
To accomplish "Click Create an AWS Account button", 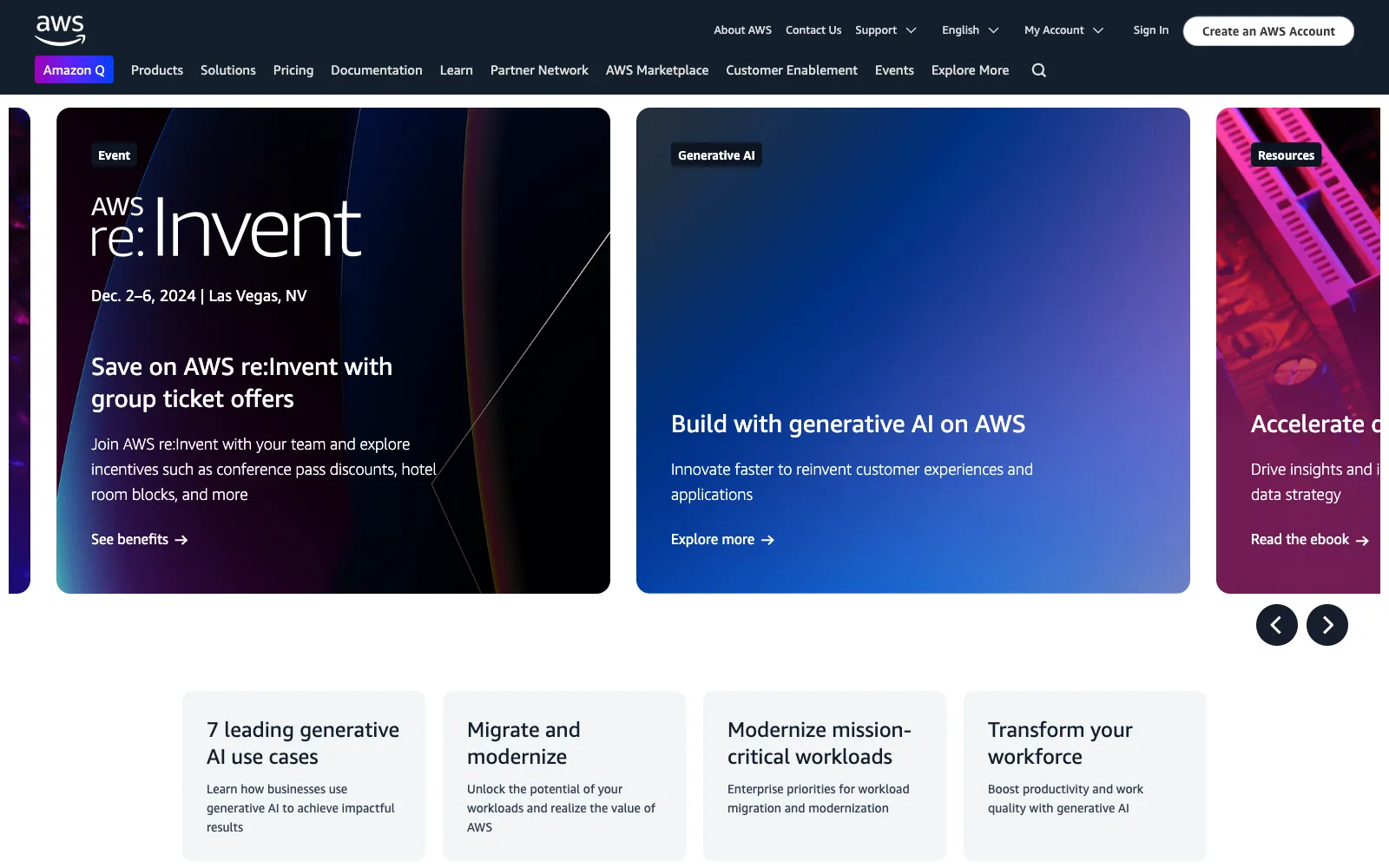I will point(1268,31).
